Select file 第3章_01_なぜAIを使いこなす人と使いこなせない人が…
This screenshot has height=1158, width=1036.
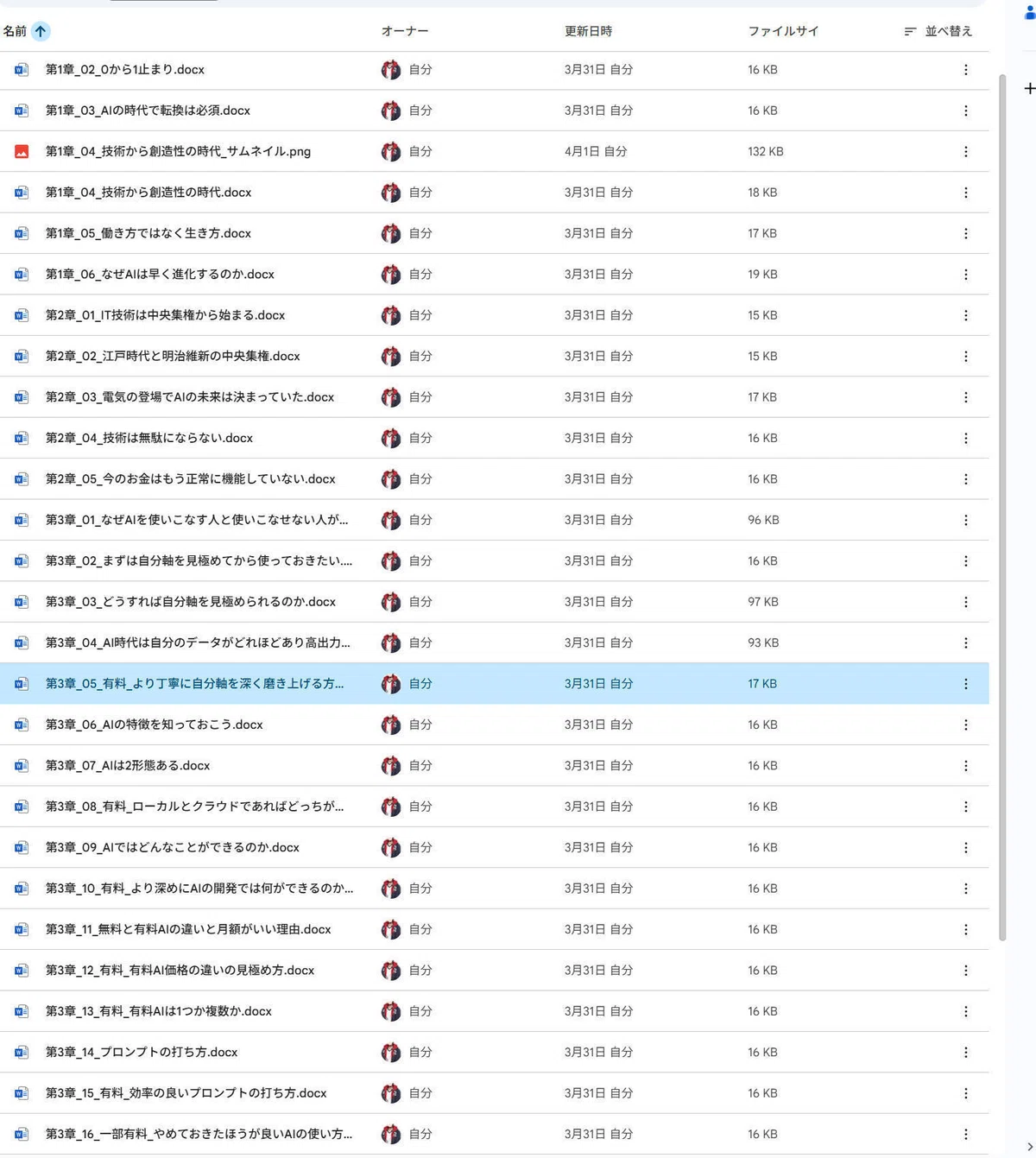click(x=495, y=520)
